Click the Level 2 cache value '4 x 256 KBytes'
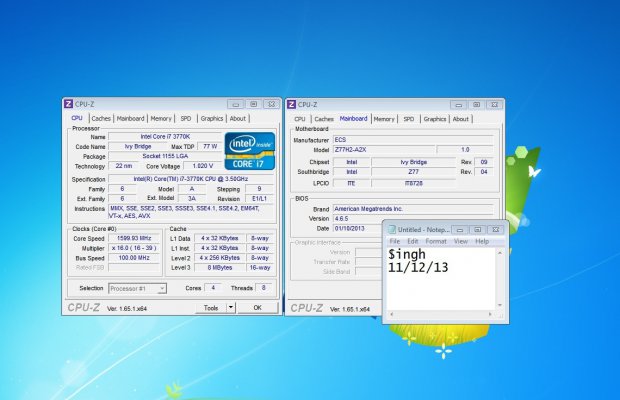 coord(219,258)
